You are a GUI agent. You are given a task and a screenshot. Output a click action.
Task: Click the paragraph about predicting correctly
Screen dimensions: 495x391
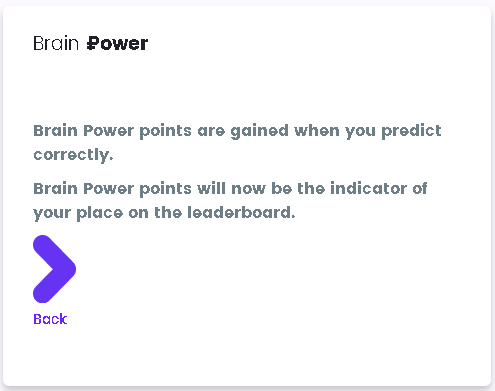pos(237,143)
